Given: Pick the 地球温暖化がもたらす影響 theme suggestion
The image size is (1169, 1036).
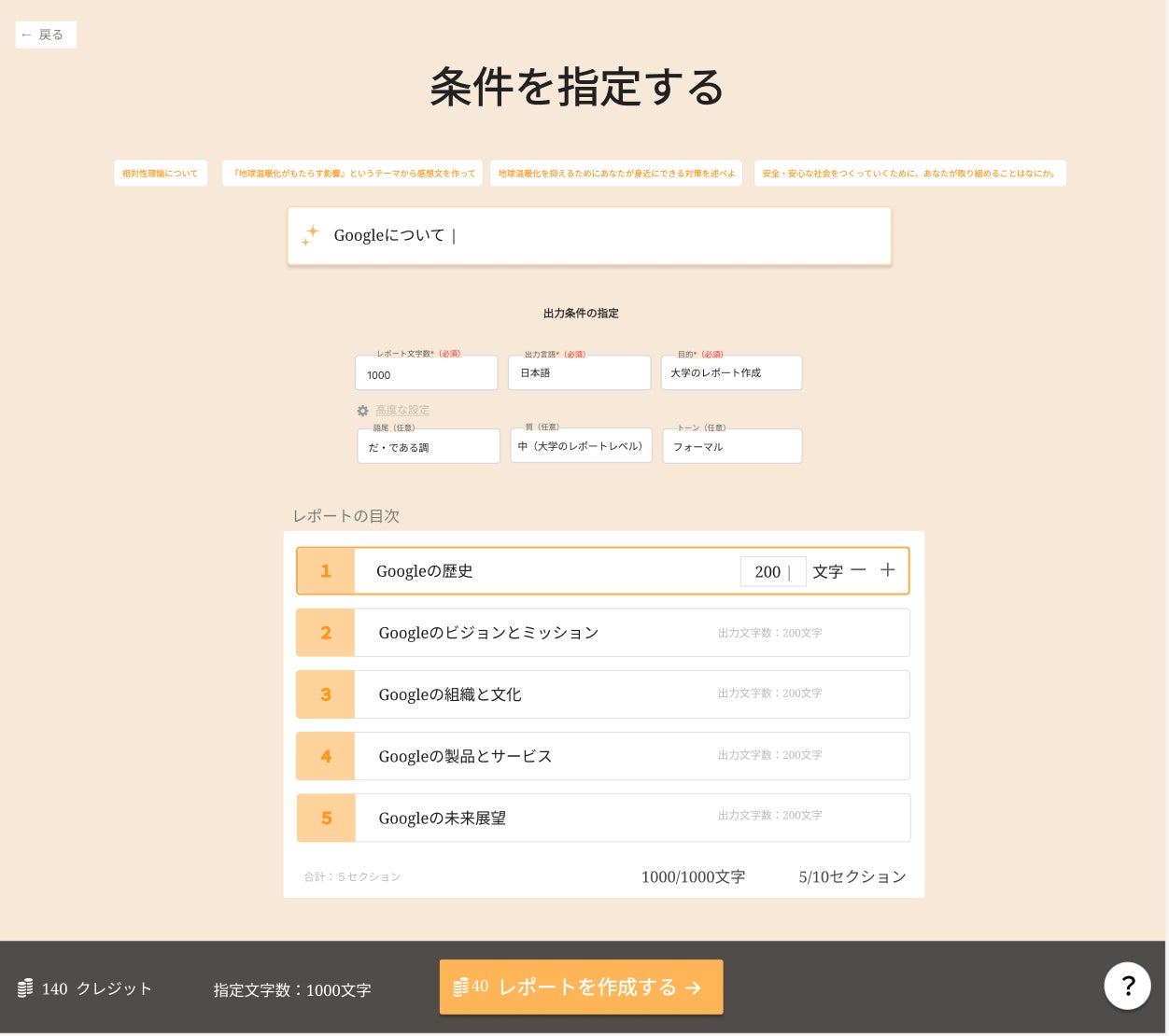Looking at the screenshot, I should [352, 174].
